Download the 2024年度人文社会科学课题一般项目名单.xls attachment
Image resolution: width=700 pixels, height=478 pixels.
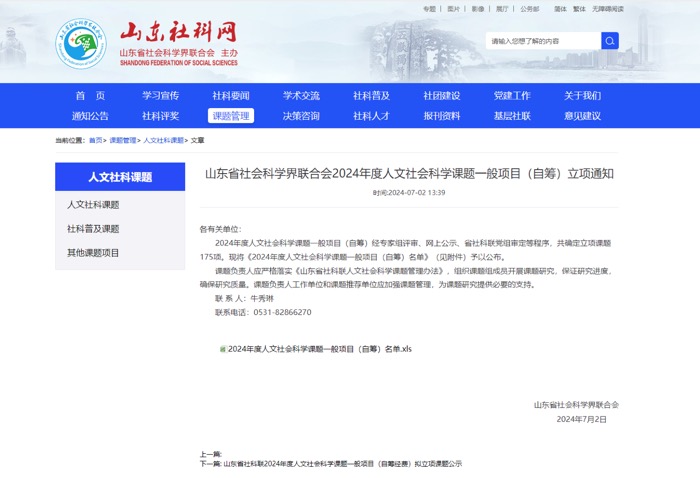(319, 349)
